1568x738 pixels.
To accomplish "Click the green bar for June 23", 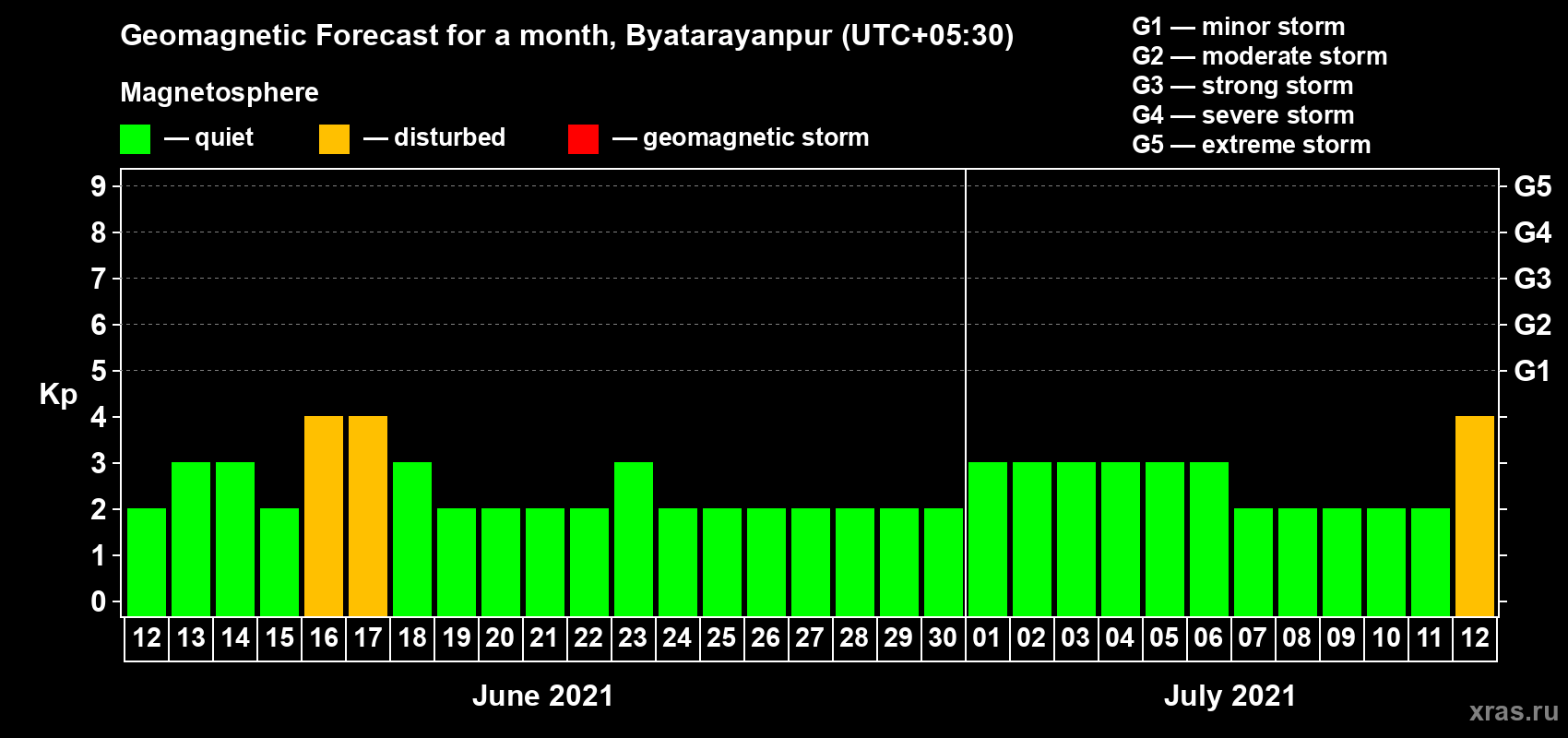I will (x=634, y=540).
